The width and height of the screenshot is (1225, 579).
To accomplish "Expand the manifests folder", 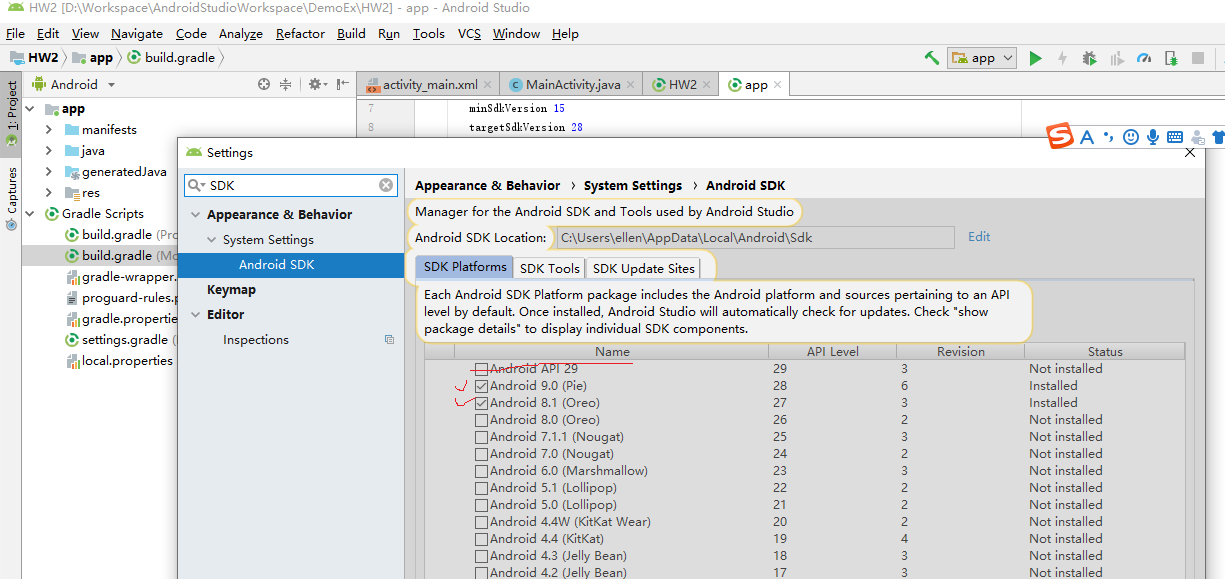I will point(49,130).
